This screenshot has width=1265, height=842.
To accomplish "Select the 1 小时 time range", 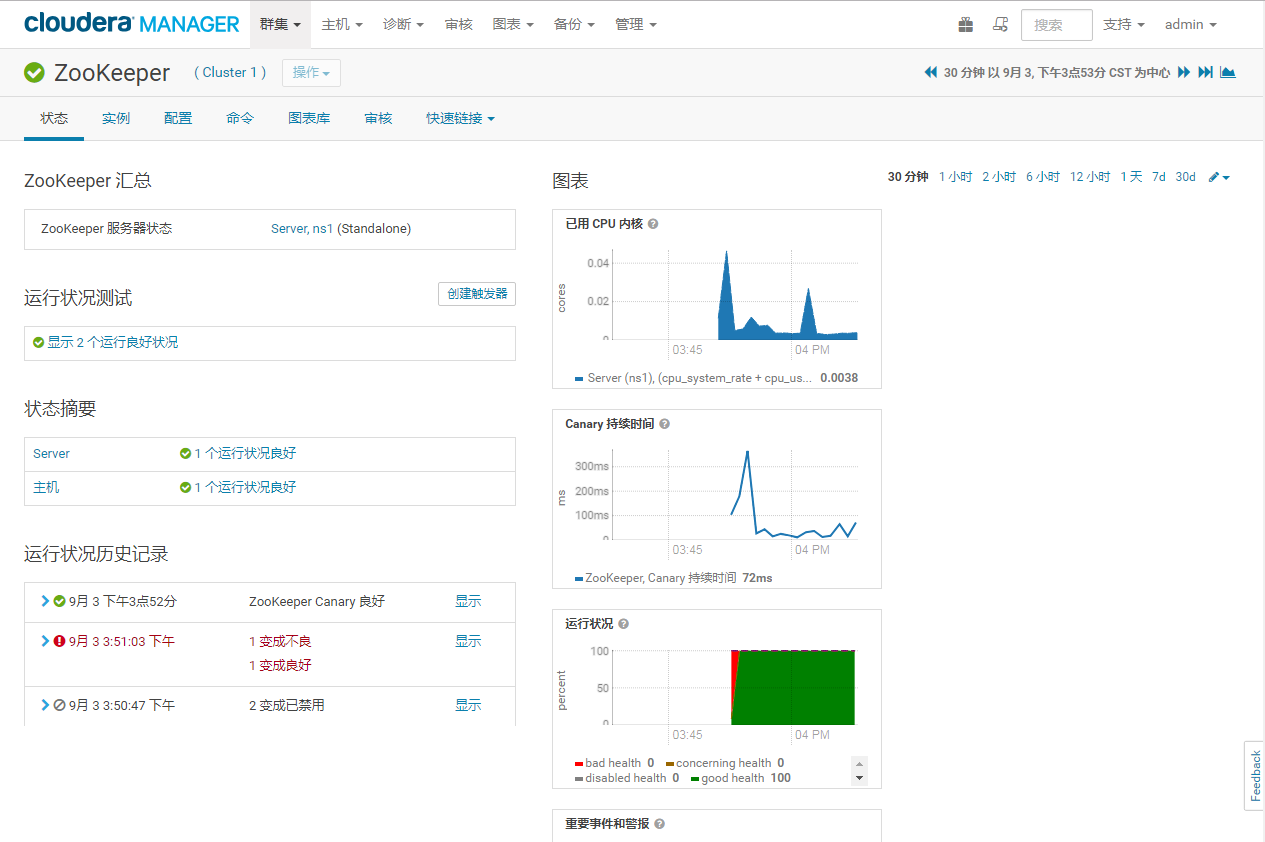I will [955, 177].
